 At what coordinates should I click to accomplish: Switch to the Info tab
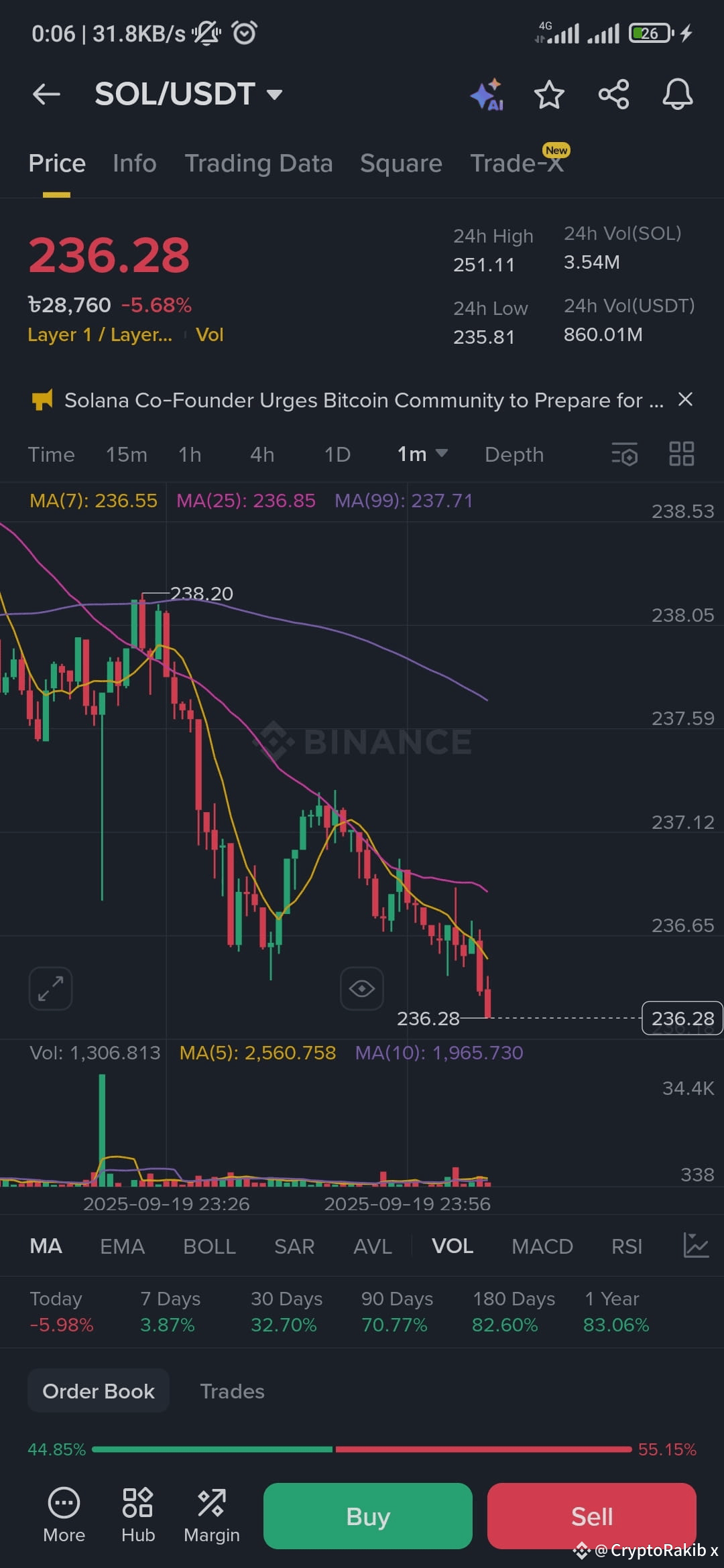pos(134,164)
